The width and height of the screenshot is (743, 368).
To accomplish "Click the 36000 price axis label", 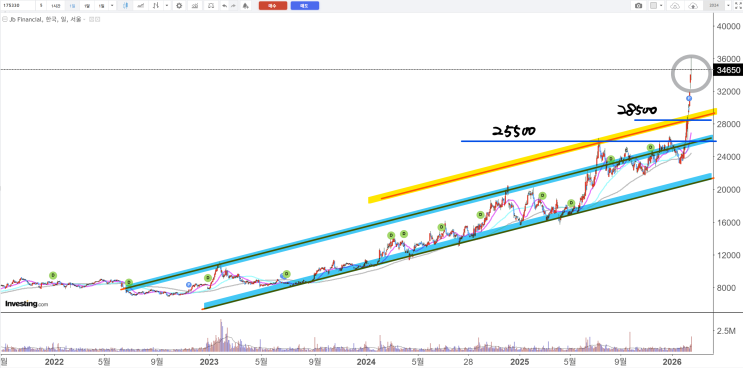I will click(728, 59).
